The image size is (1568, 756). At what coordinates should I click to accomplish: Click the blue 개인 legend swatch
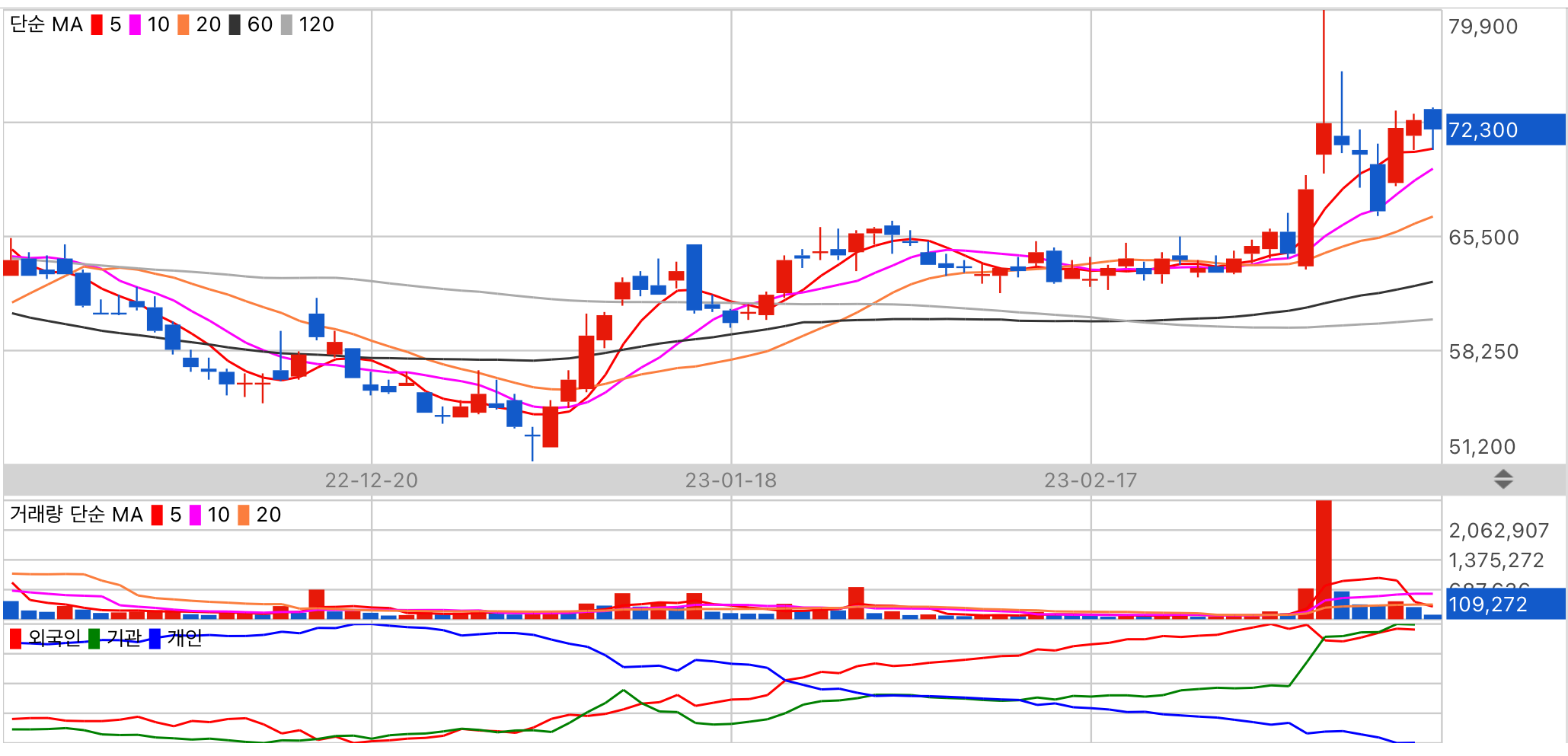coord(155,639)
